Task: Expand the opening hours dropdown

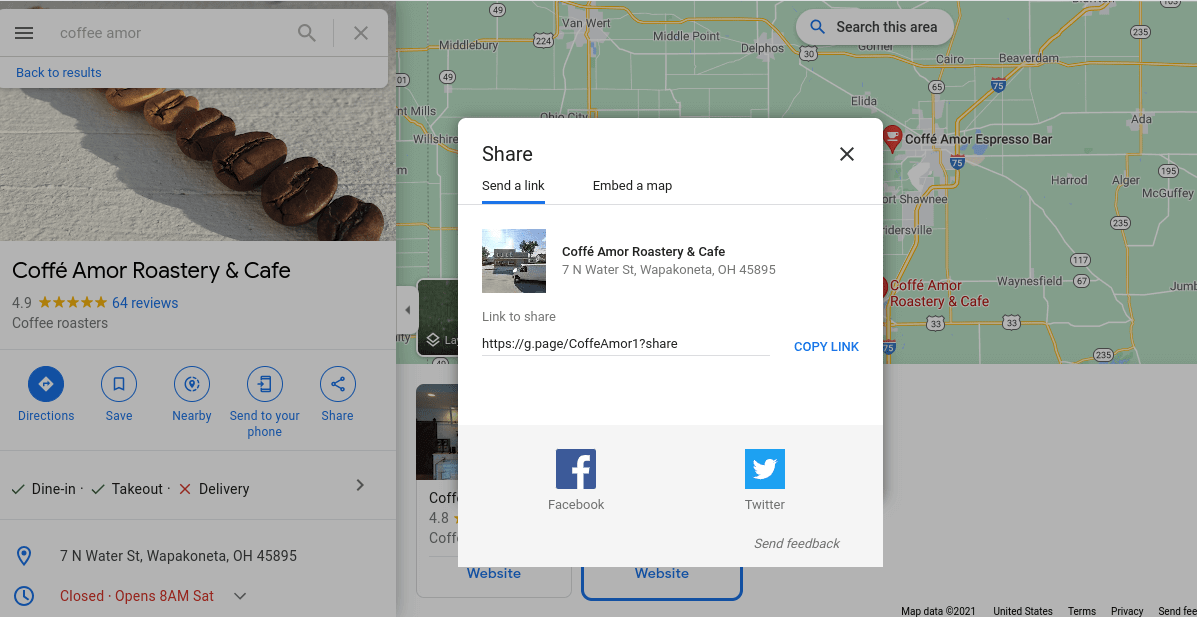Action: click(x=240, y=596)
